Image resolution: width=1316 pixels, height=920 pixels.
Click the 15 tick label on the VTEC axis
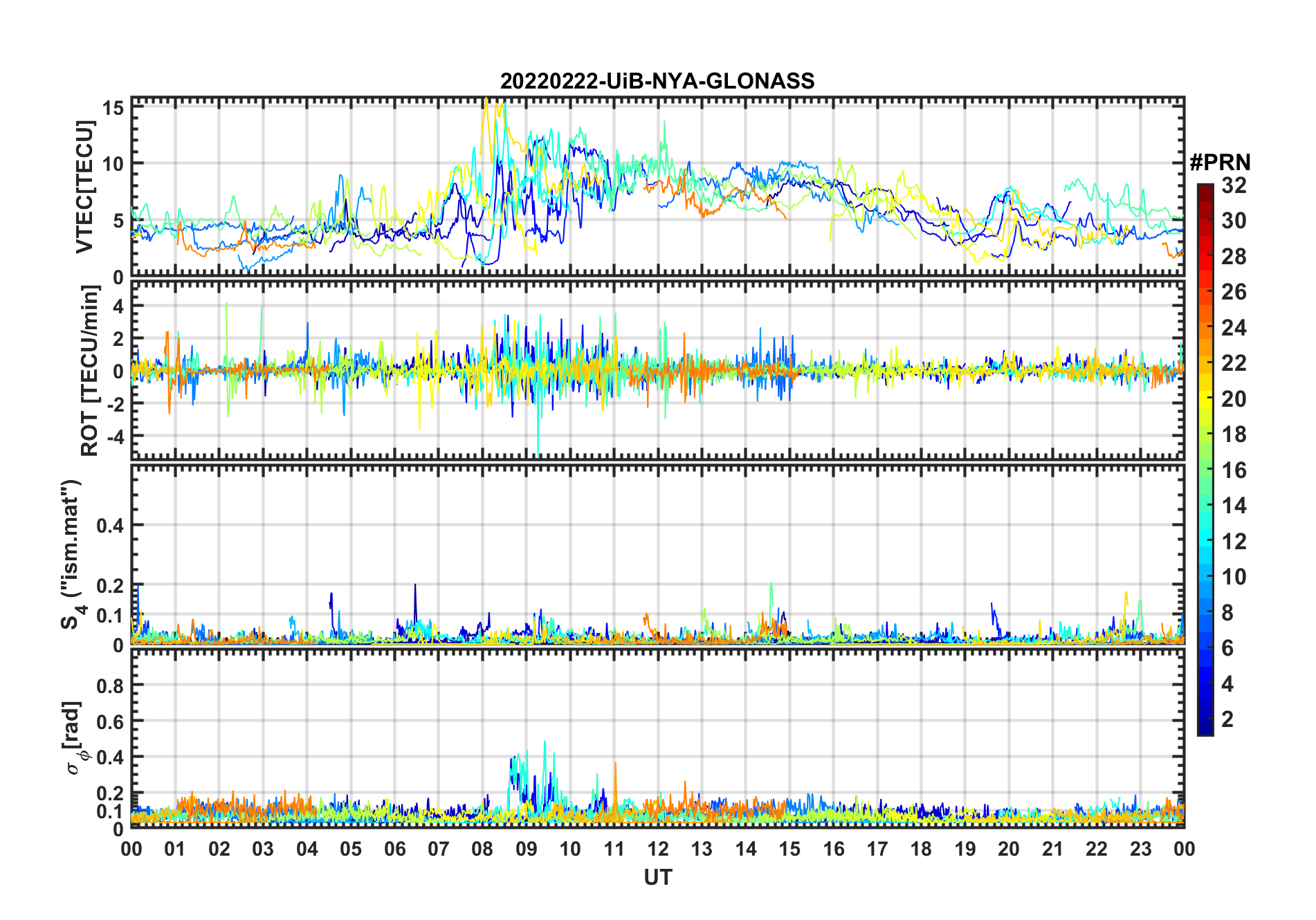coord(113,108)
